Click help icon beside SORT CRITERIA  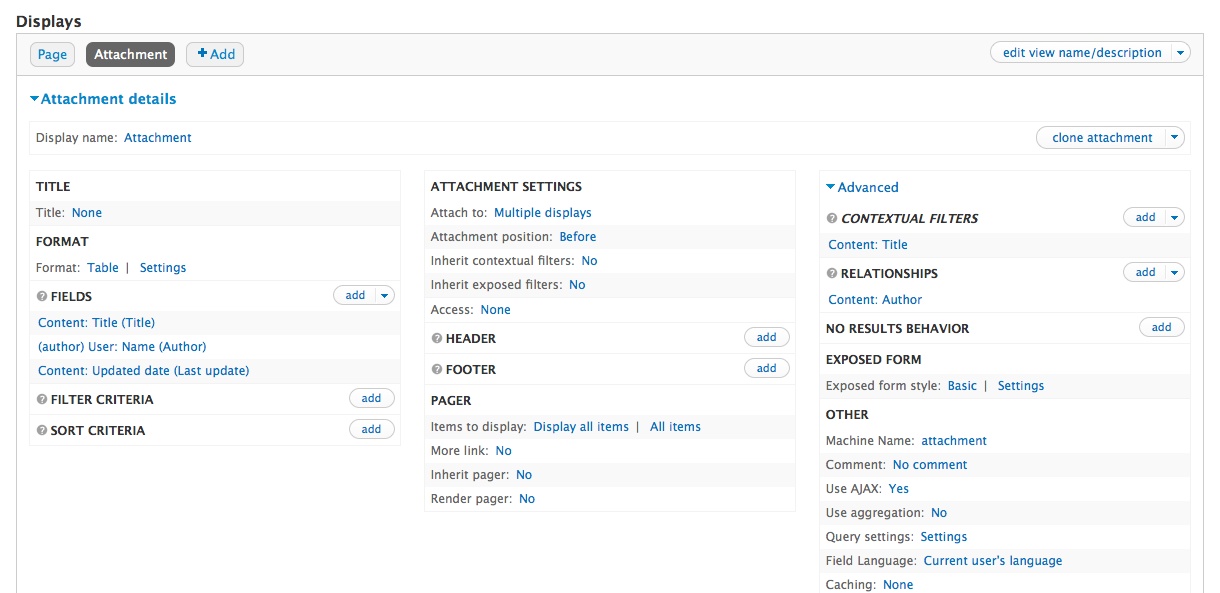coord(42,431)
